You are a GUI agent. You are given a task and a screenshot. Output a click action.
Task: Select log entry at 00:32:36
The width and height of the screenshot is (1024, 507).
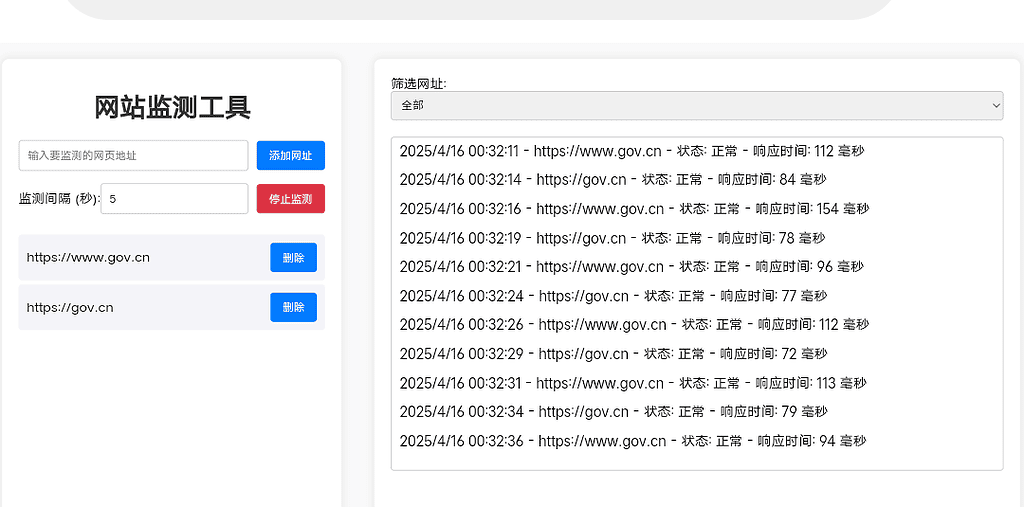(x=633, y=441)
